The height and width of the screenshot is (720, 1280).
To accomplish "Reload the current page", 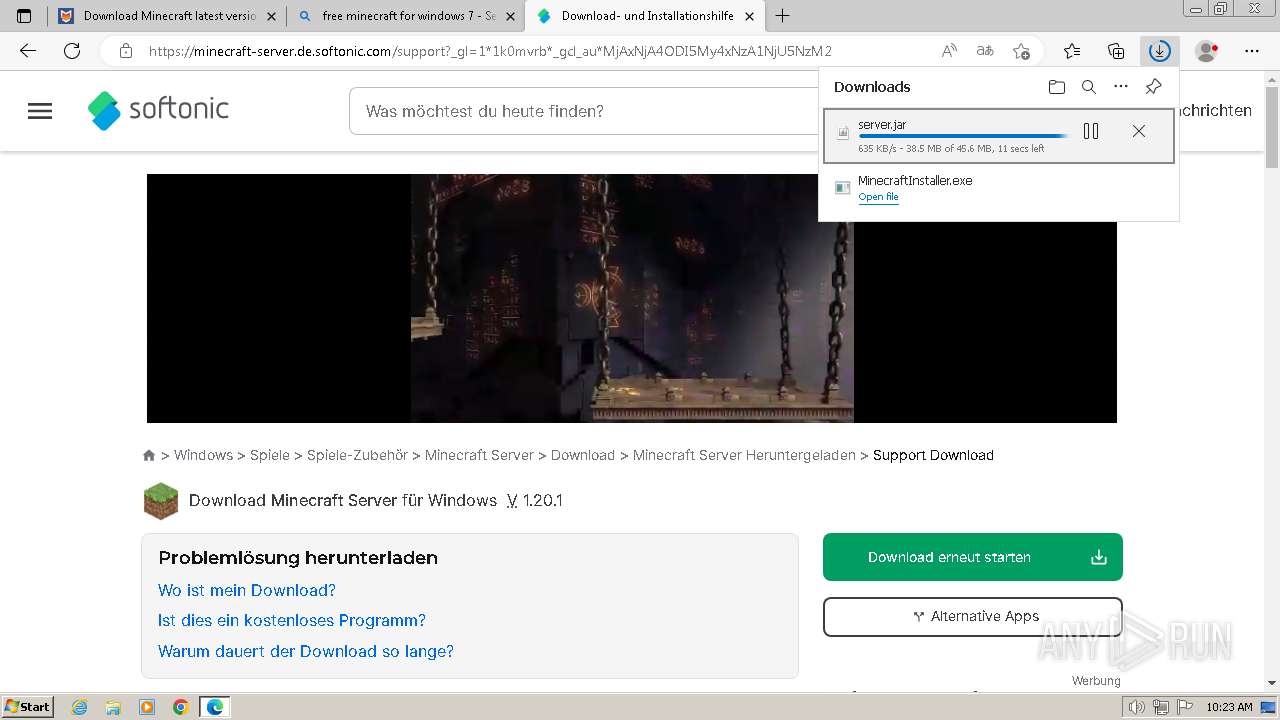I will click(72, 51).
